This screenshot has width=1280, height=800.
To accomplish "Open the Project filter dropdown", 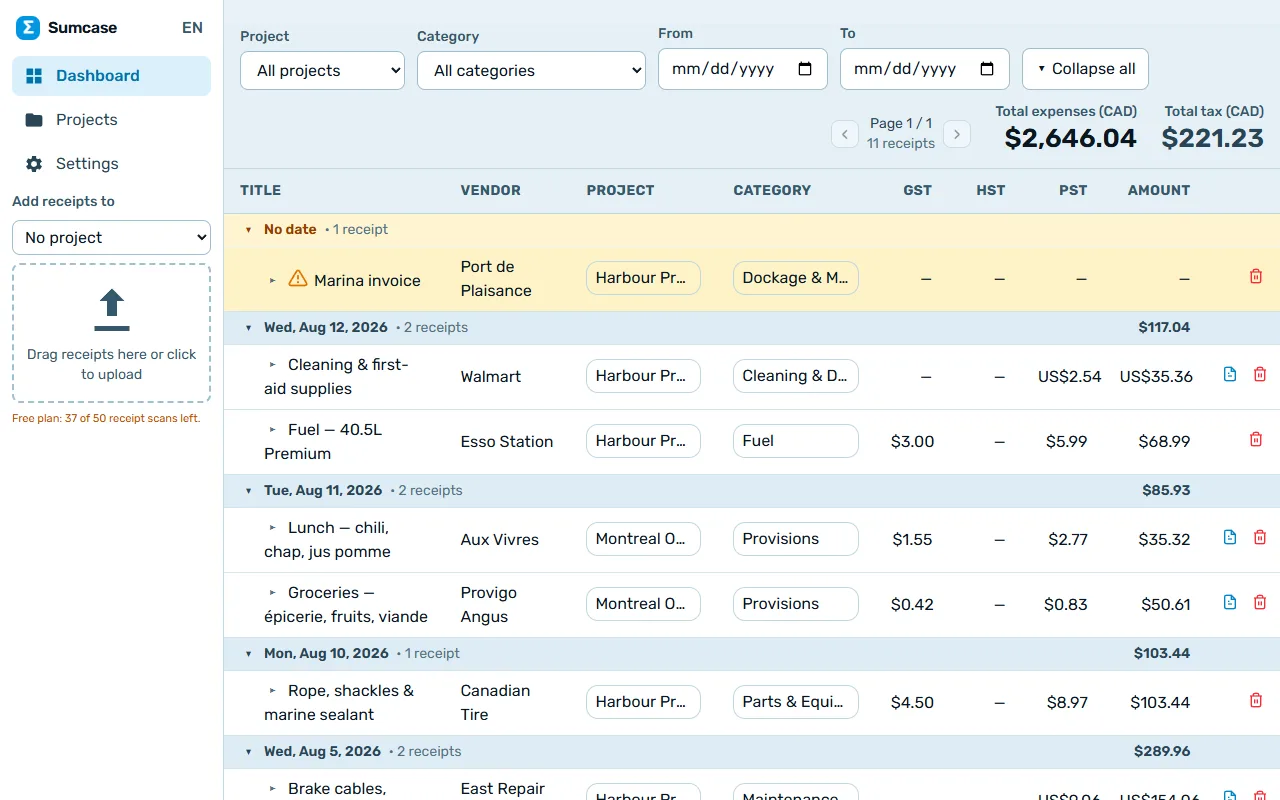I will click(x=322, y=71).
